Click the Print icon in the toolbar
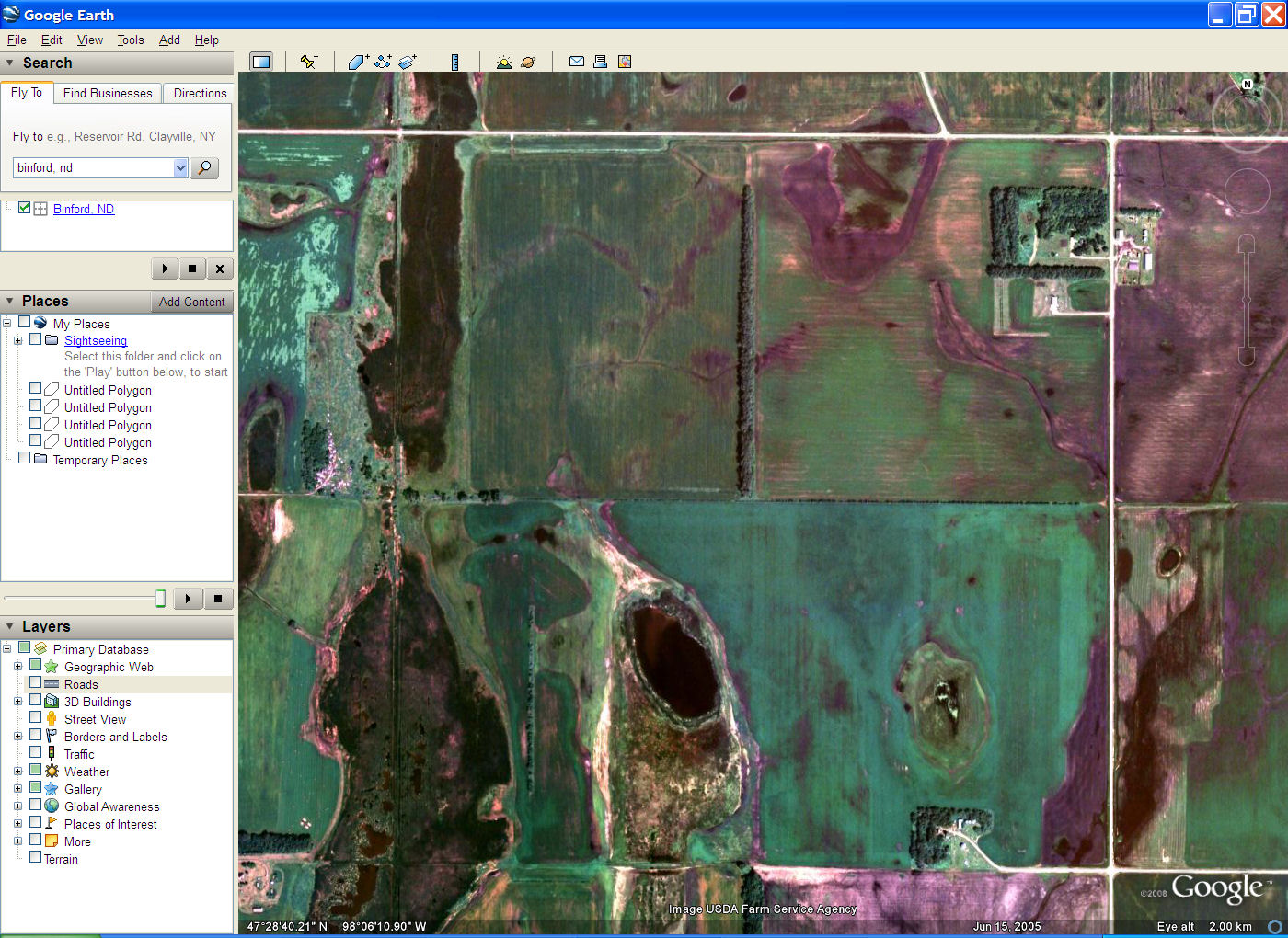 601,62
